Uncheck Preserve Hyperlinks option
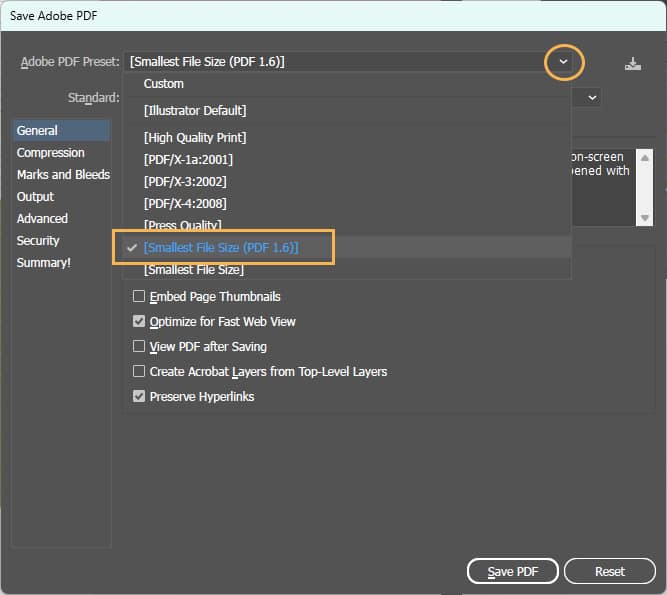This screenshot has width=667, height=595. [x=139, y=397]
